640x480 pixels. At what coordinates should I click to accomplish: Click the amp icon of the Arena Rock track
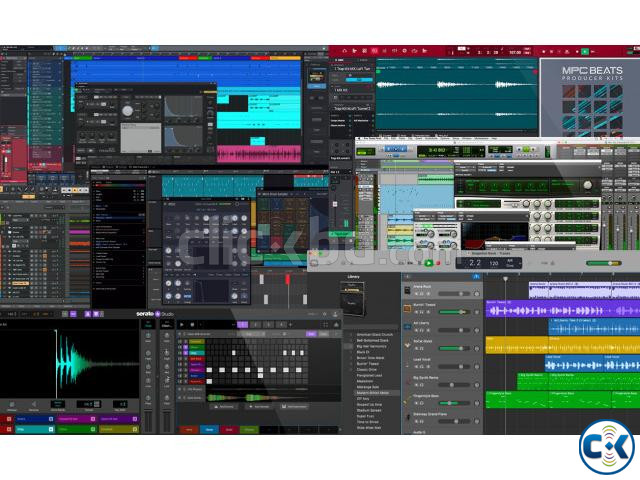click(407, 291)
